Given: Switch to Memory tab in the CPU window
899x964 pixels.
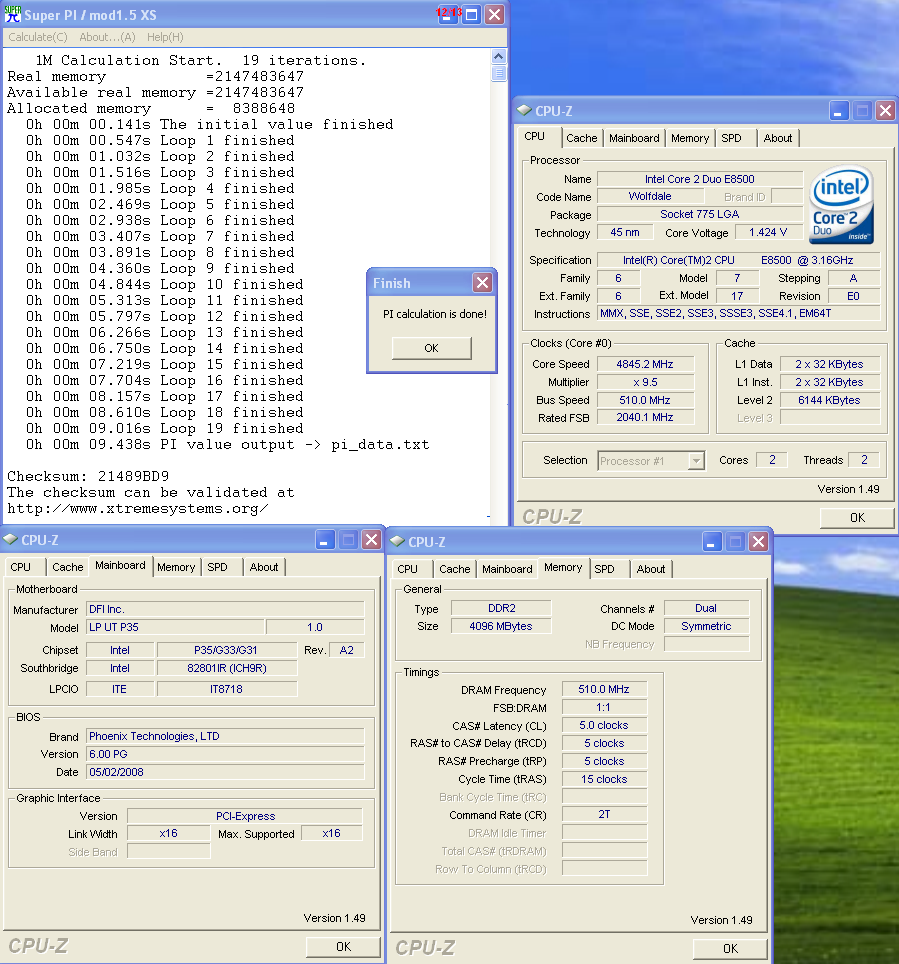Looking at the screenshot, I should click(x=690, y=138).
